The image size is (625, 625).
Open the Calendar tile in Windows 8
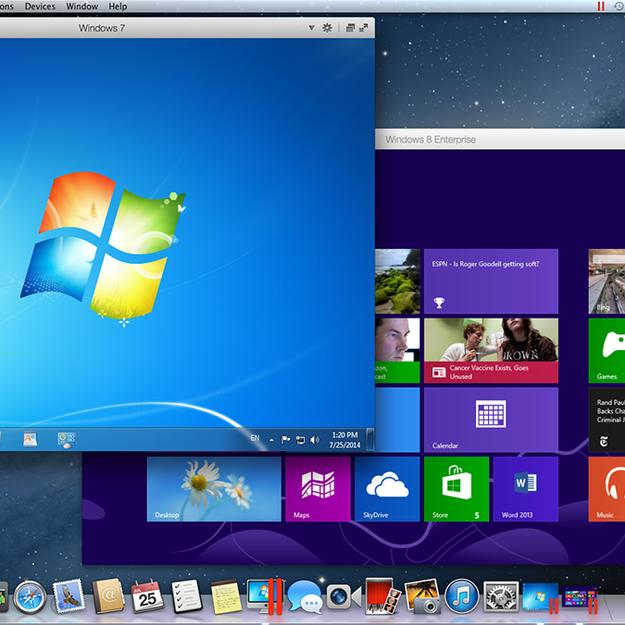tap(491, 420)
